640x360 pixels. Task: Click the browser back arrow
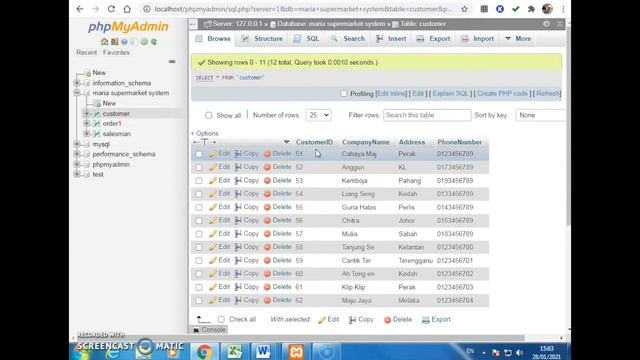80,9
